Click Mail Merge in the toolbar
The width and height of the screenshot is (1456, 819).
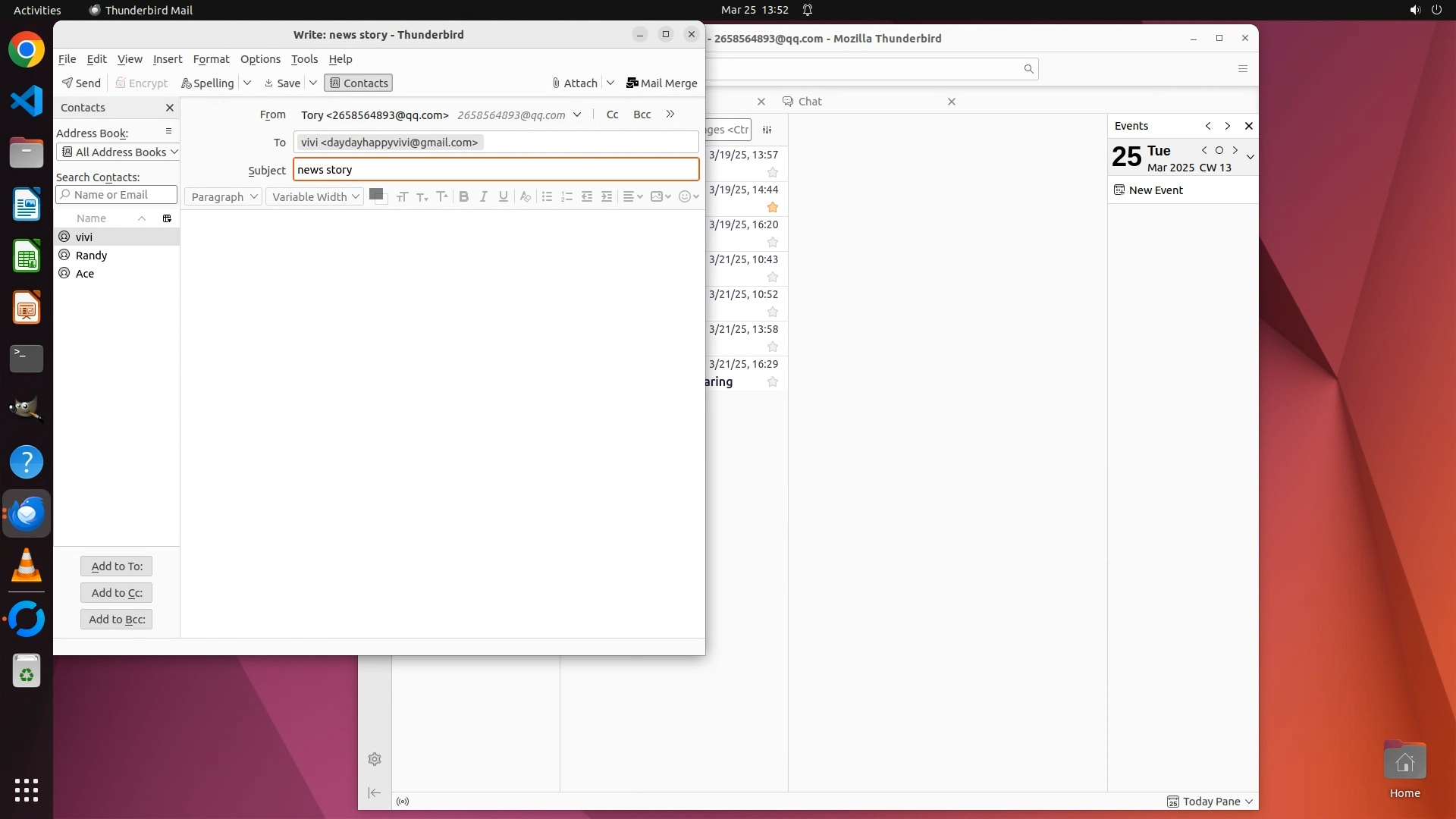click(661, 83)
